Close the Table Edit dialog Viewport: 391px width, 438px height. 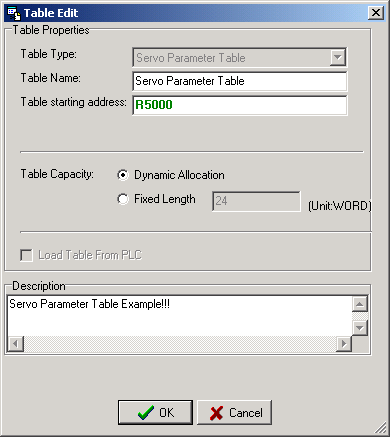tap(376, 13)
